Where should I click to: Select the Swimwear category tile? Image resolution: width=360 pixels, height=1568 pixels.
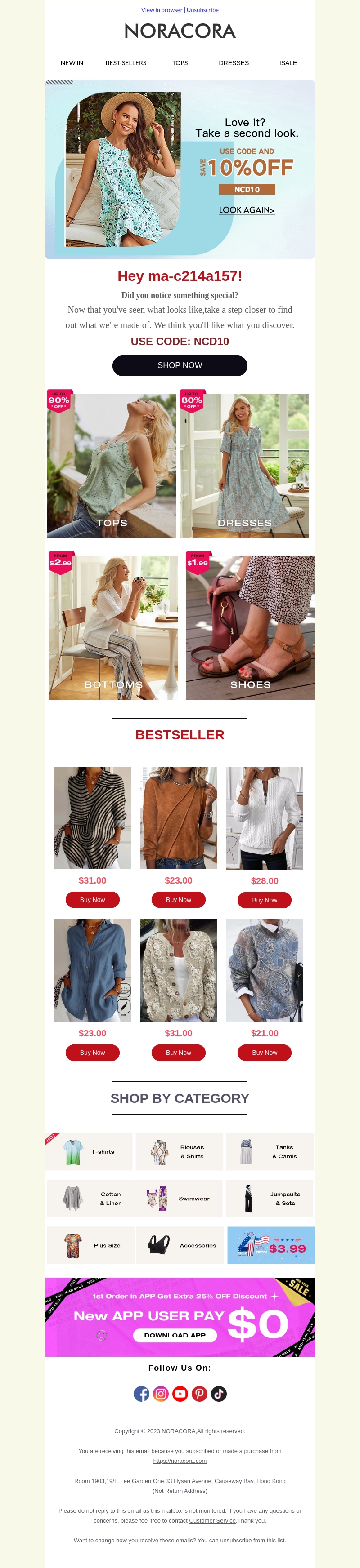click(179, 1198)
